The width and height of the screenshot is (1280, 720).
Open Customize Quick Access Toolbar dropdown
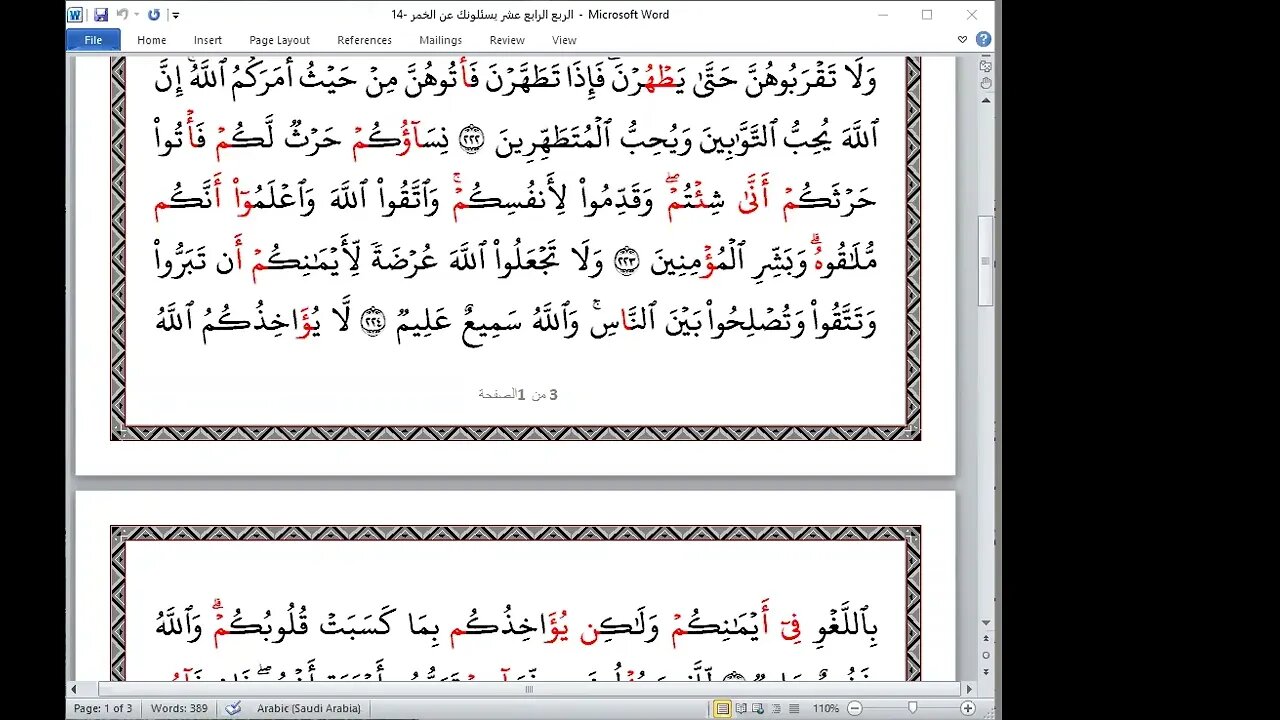coord(175,15)
